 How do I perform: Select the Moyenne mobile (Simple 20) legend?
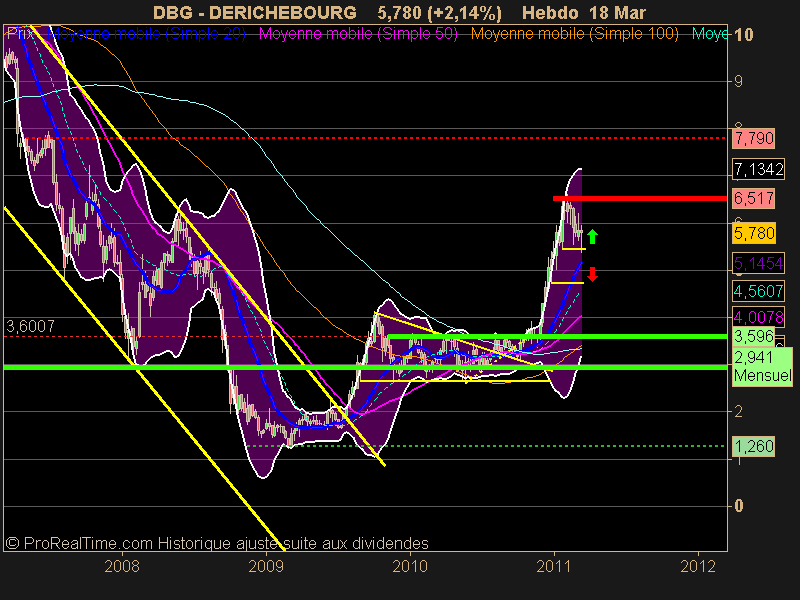pyautogui.click(x=147, y=34)
